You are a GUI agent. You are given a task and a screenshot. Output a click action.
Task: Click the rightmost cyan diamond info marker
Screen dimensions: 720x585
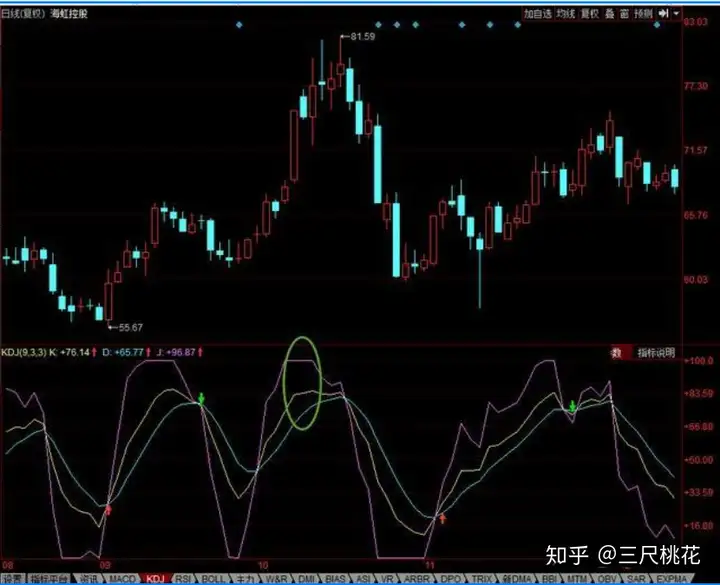pyautogui.click(x=657, y=25)
